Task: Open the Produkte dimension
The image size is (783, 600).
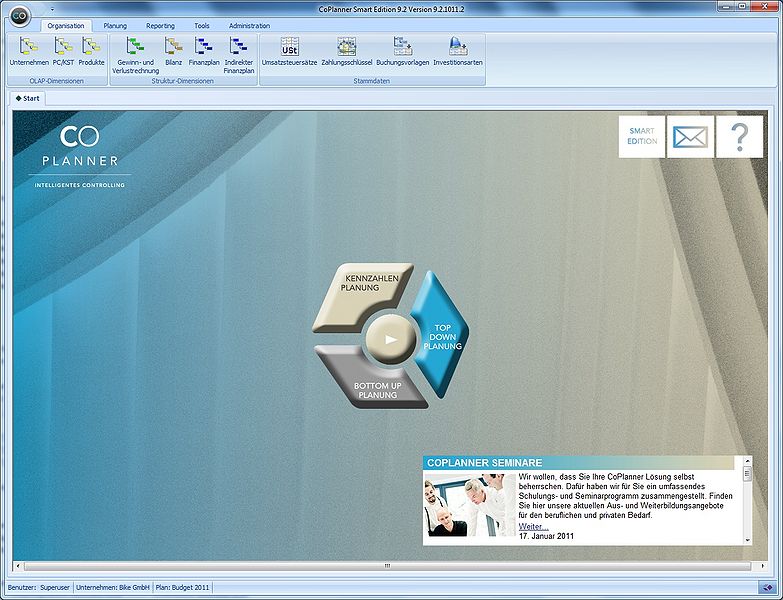Action: (x=91, y=52)
